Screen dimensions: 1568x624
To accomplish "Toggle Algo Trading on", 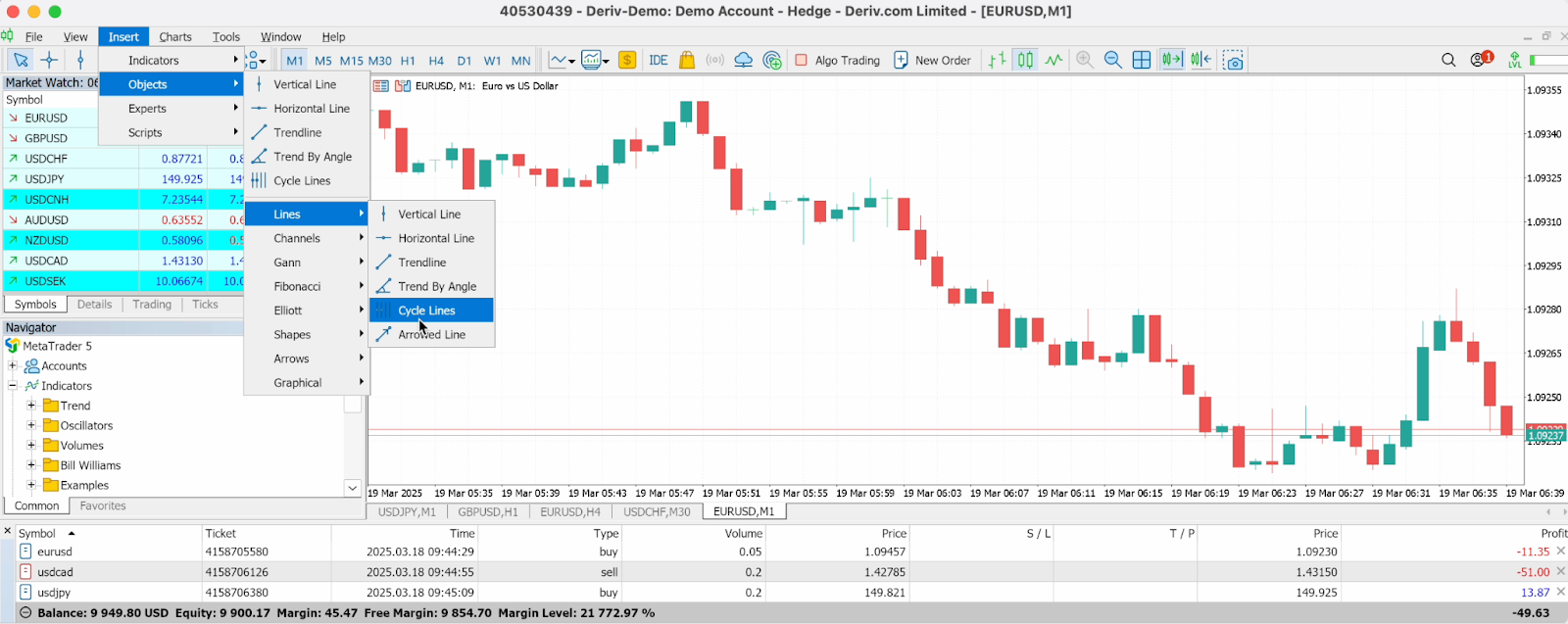I will 837,60.
